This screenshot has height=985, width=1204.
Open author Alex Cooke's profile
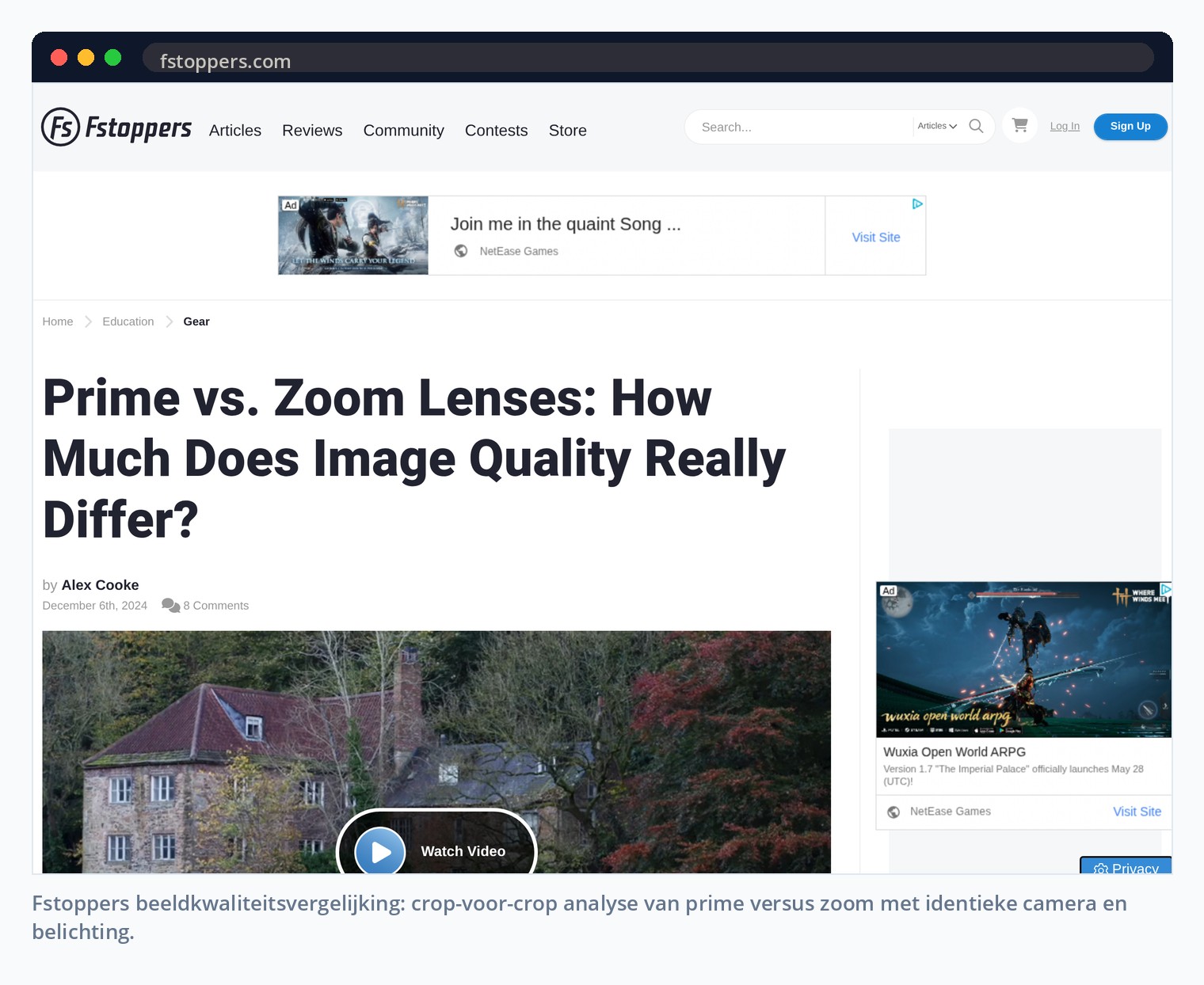pyautogui.click(x=101, y=585)
